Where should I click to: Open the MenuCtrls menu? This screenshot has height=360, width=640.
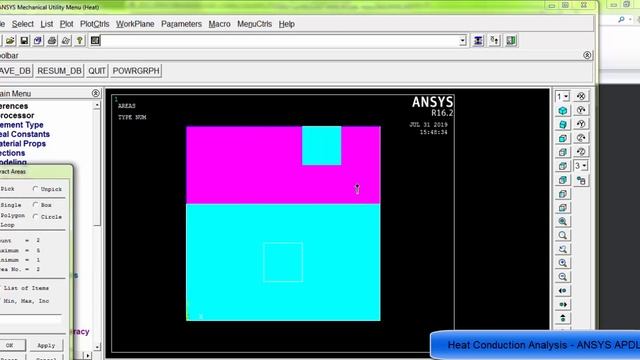(x=254, y=24)
